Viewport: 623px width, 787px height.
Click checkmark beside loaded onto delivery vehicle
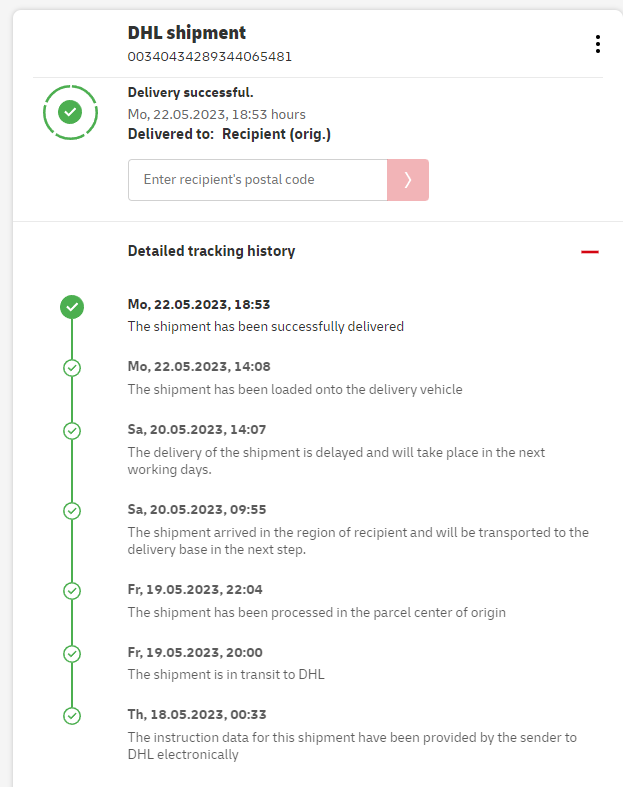tap(71, 367)
